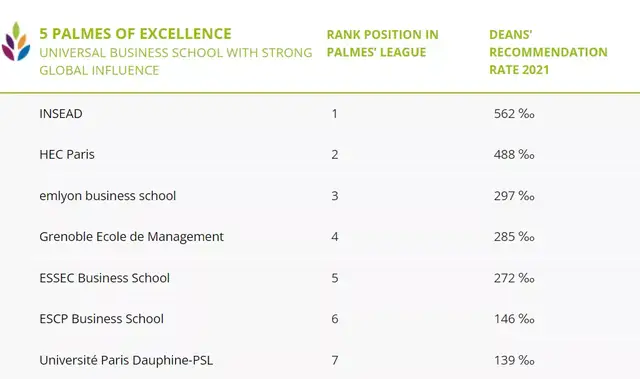Image resolution: width=640 pixels, height=379 pixels.
Task: Click the 139 ‰ rate for Dauphine-PSL
Action: click(x=514, y=360)
